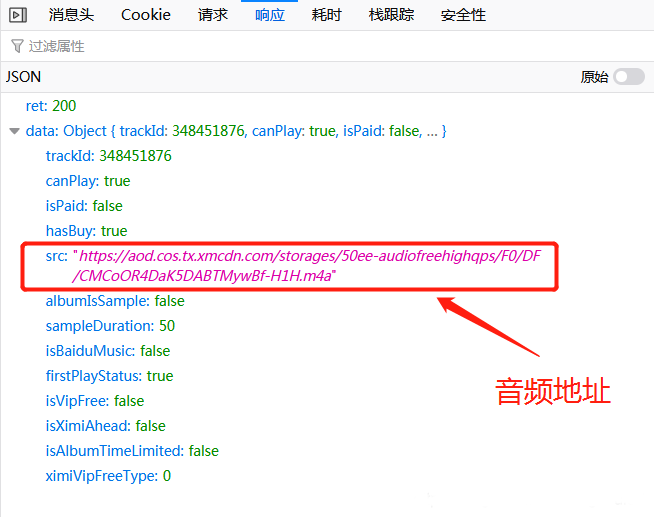Screen dimensions: 654x517
Task: Select the sampleDuration property row
Action: tap(110, 326)
